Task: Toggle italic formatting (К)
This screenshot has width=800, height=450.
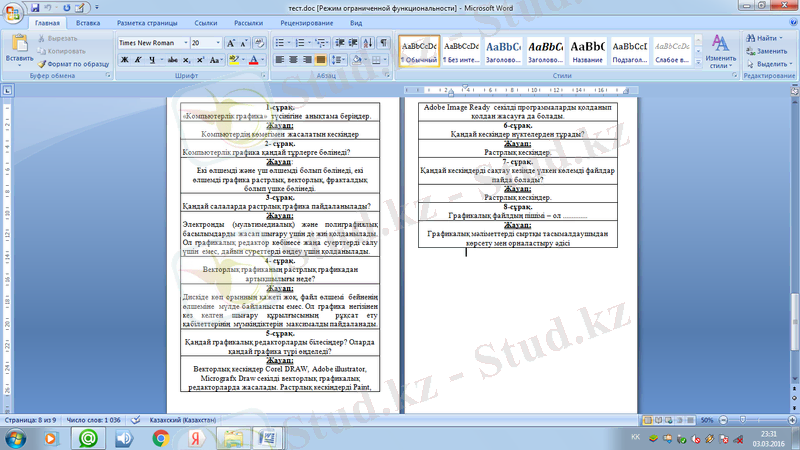Action: pos(140,60)
